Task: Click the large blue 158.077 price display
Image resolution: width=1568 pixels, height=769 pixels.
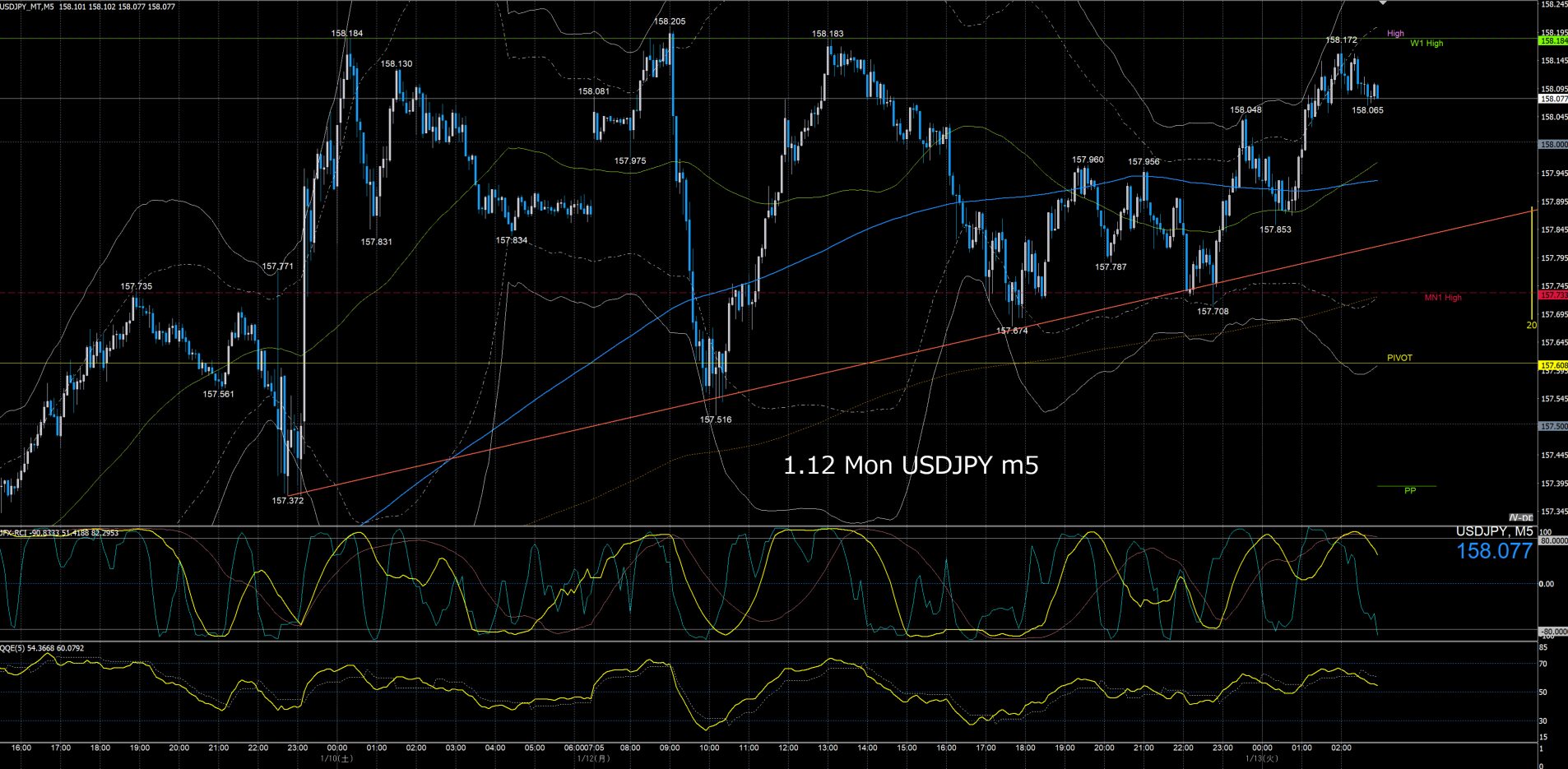Action: point(1494,552)
